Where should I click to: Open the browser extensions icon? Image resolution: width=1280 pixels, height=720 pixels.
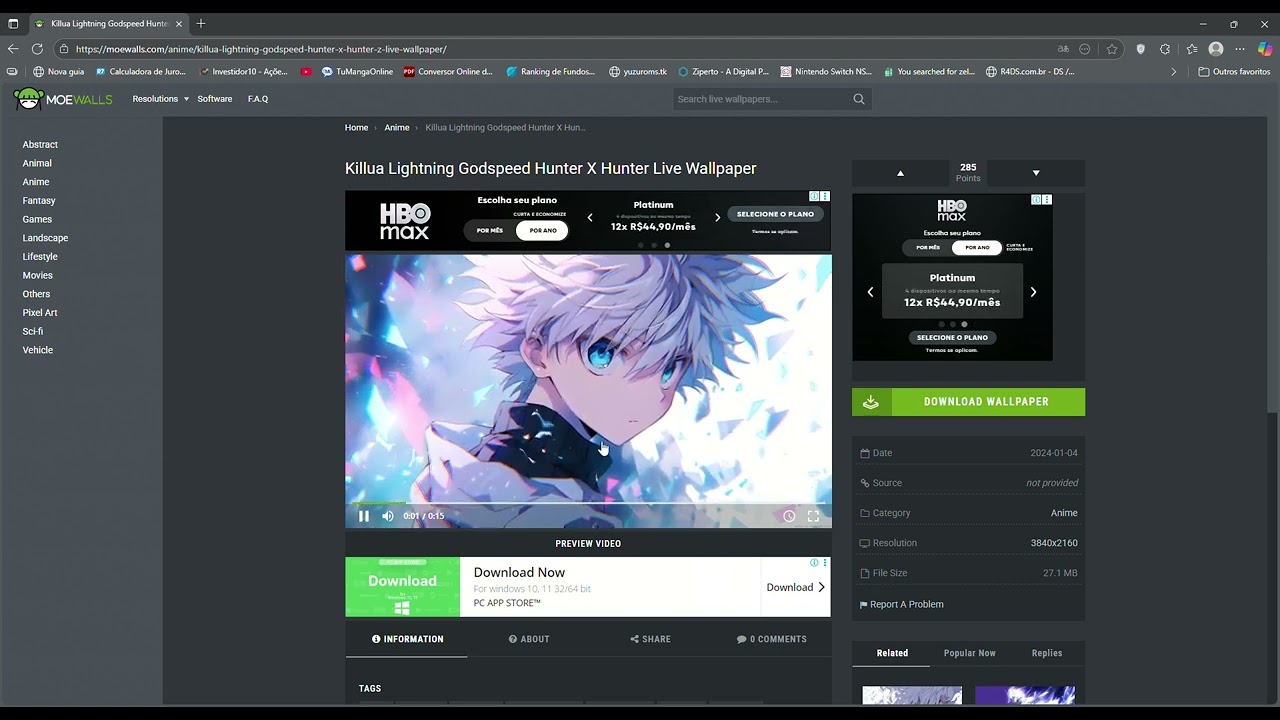click(x=1165, y=49)
